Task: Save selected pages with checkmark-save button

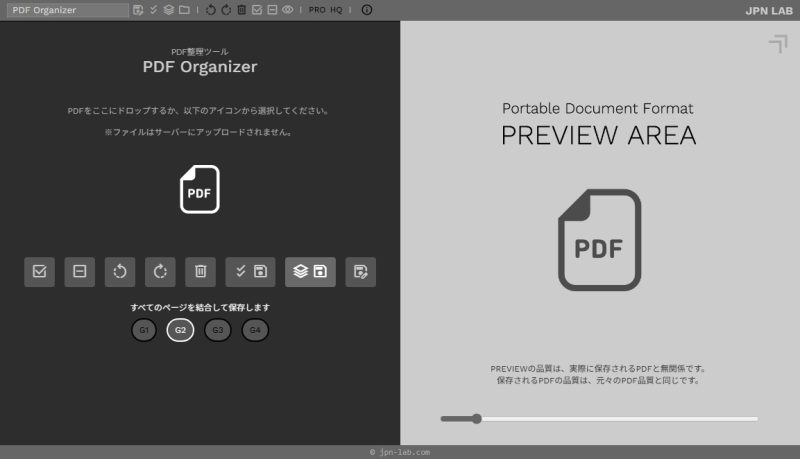Action: [250, 271]
